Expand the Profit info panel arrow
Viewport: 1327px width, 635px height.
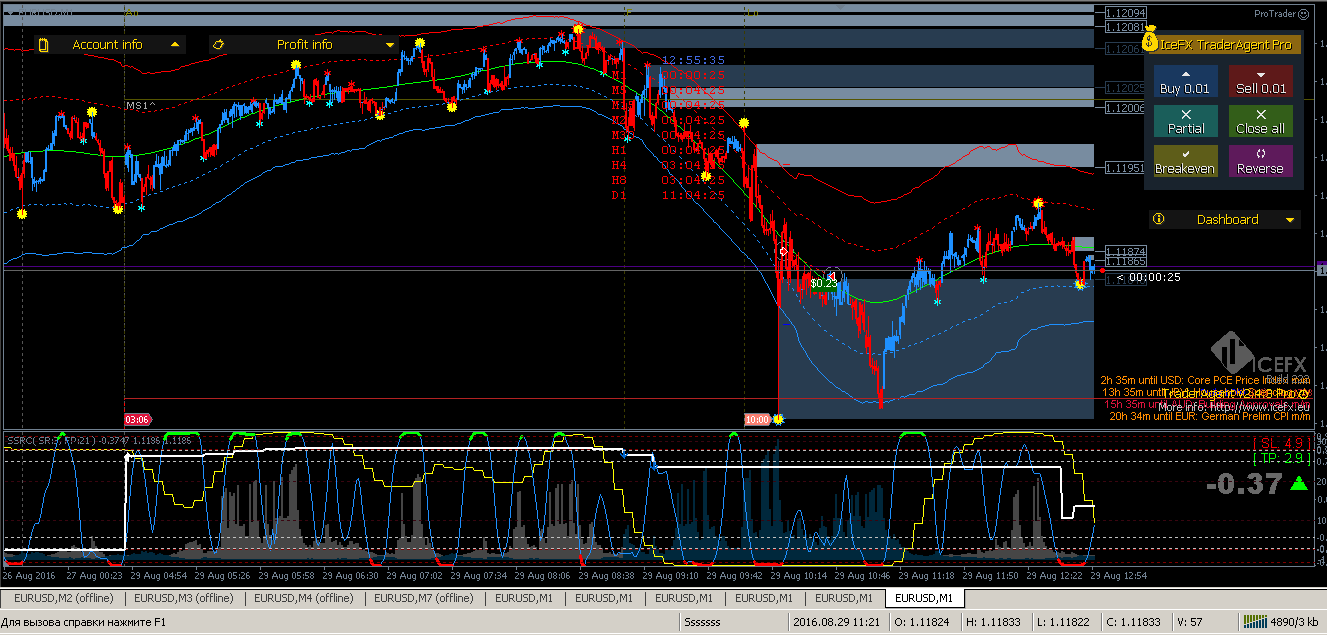pyautogui.click(x=390, y=45)
